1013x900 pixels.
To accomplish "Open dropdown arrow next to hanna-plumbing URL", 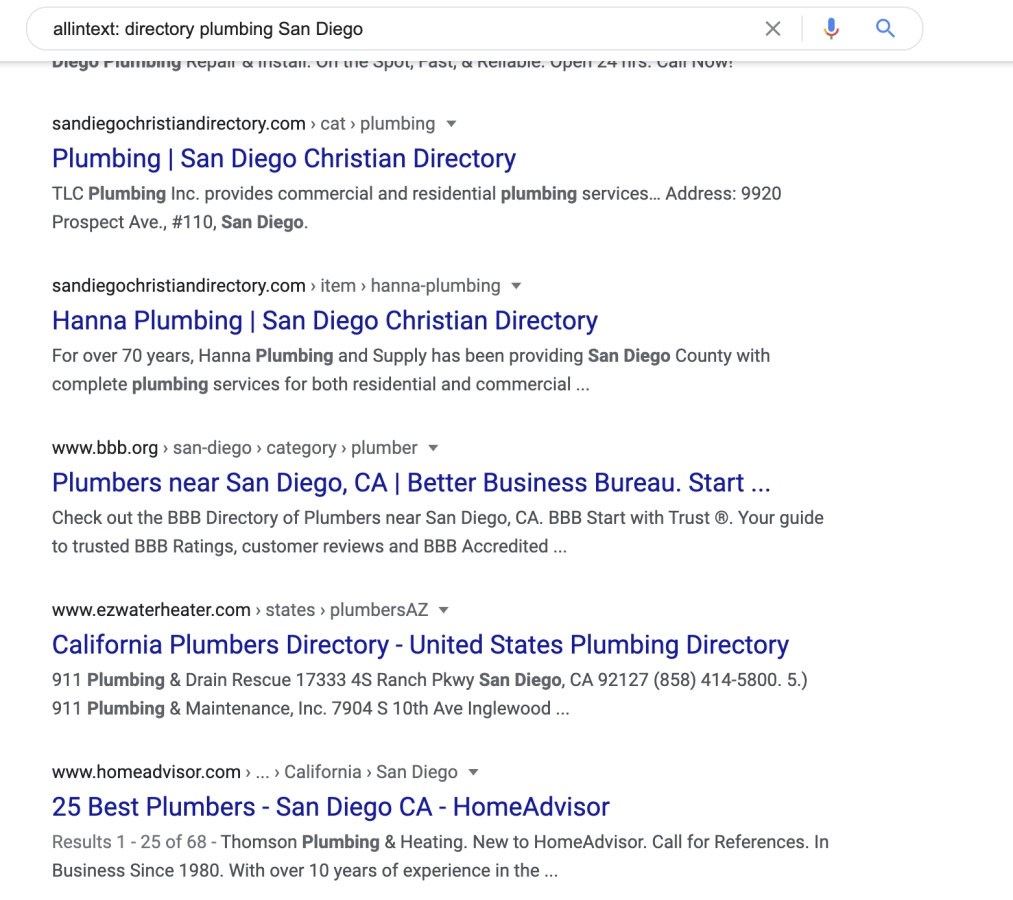I will coord(516,286).
